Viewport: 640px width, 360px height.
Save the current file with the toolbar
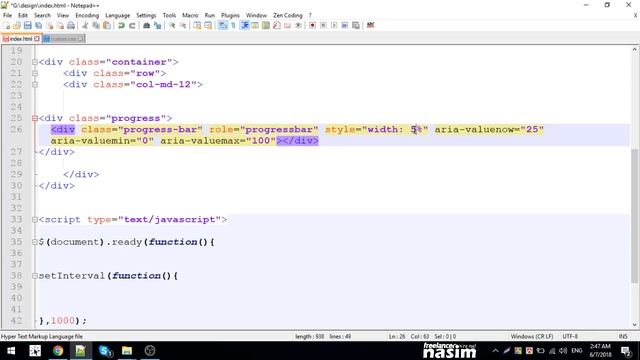click(28, 25)
